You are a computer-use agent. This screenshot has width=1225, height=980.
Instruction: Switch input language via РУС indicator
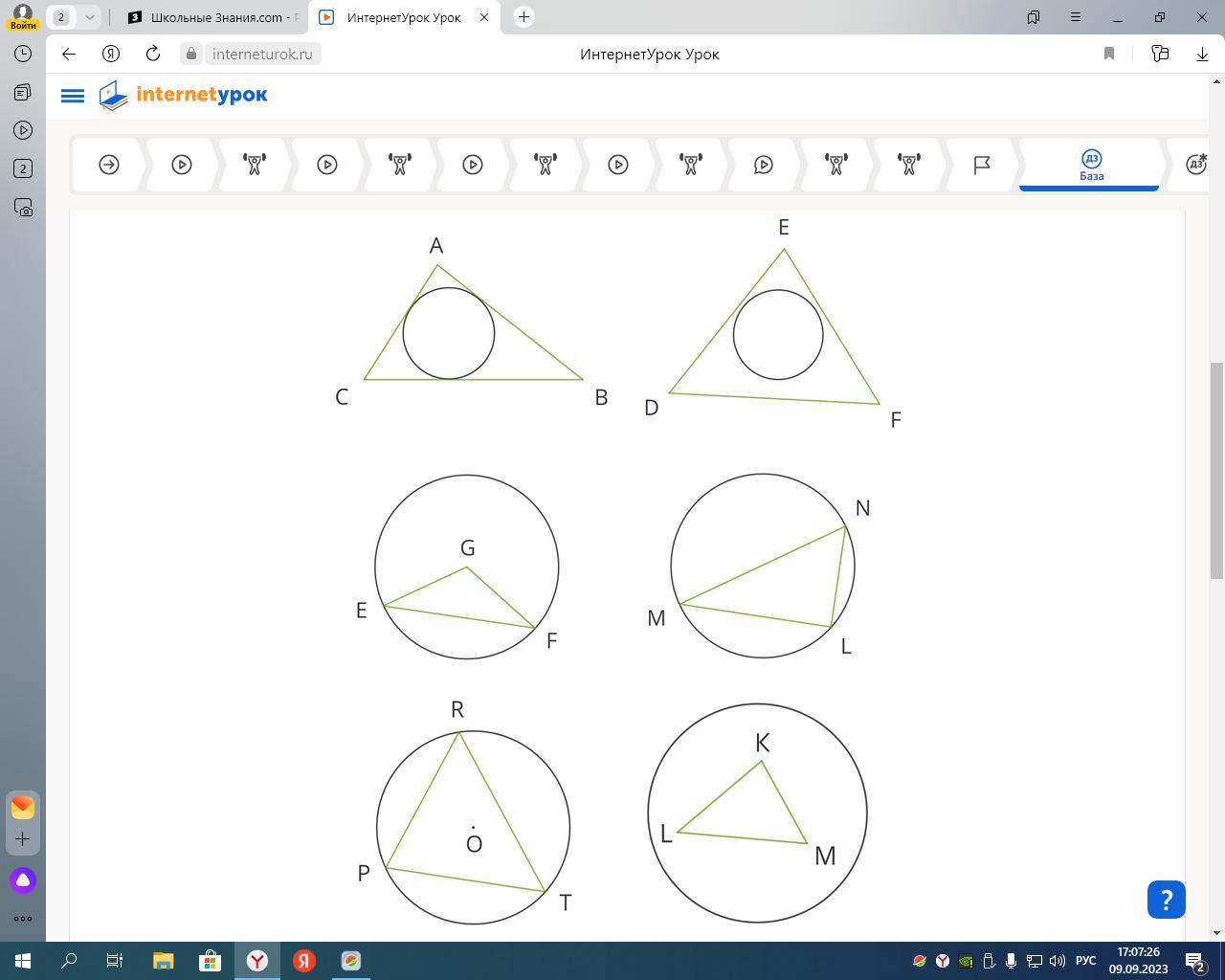click(1085, 961)
